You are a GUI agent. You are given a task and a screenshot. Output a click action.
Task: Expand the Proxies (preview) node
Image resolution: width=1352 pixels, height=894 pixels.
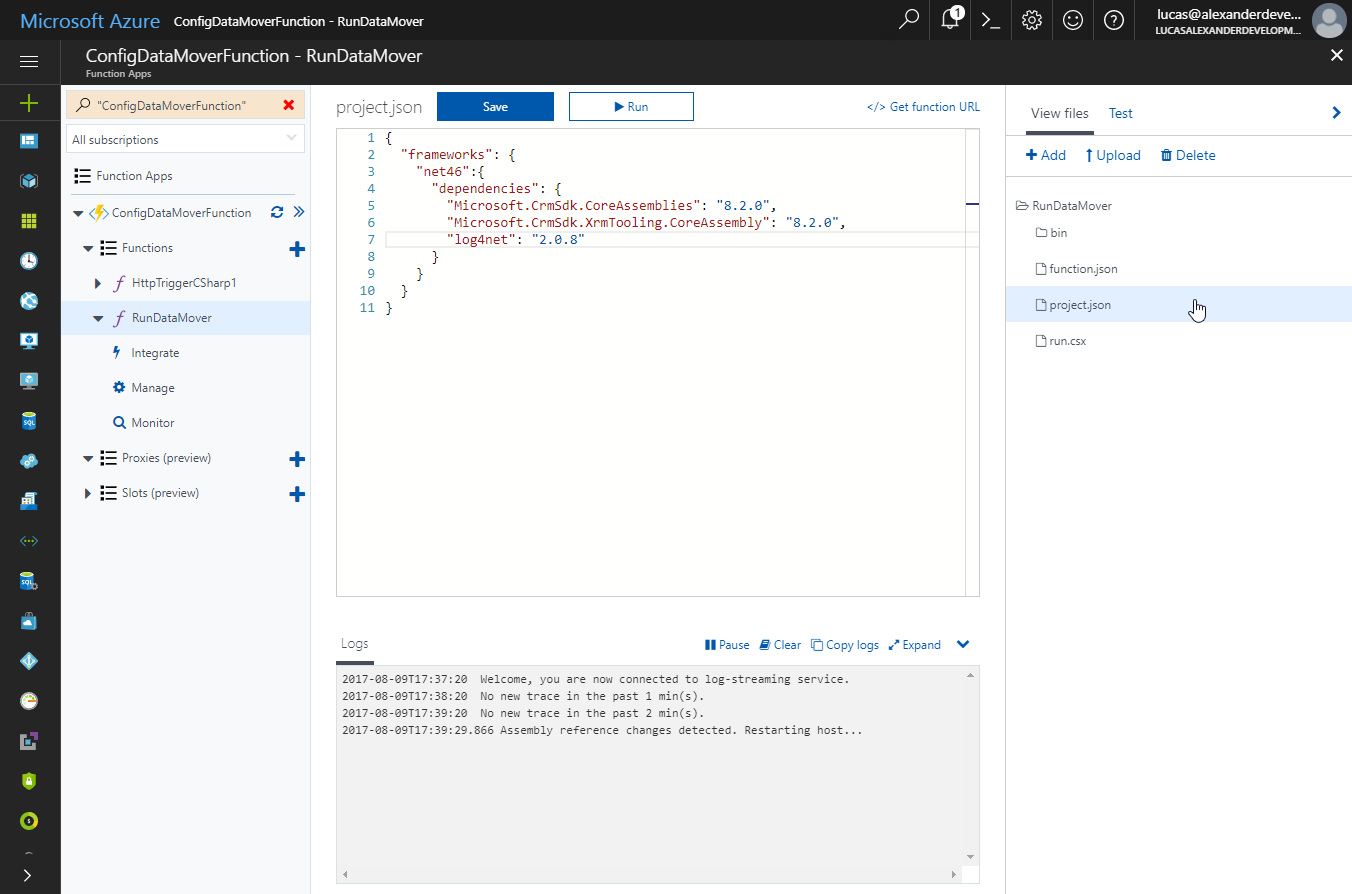tap(88, 458)
